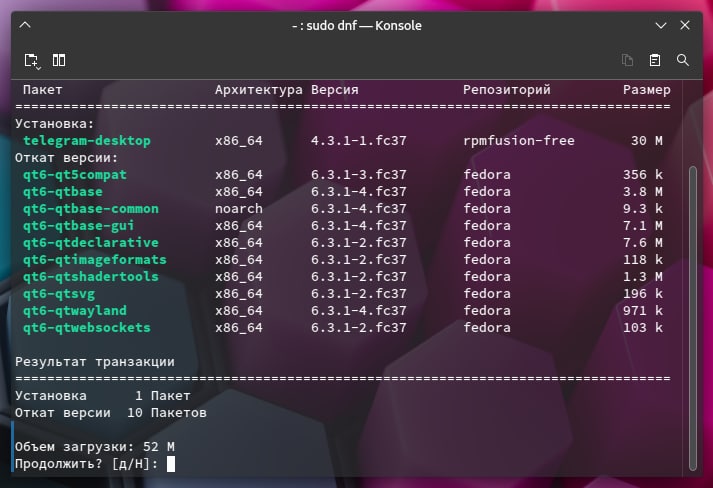Click qt6-qtshadertools package name
713x488 pixels.
91,277
